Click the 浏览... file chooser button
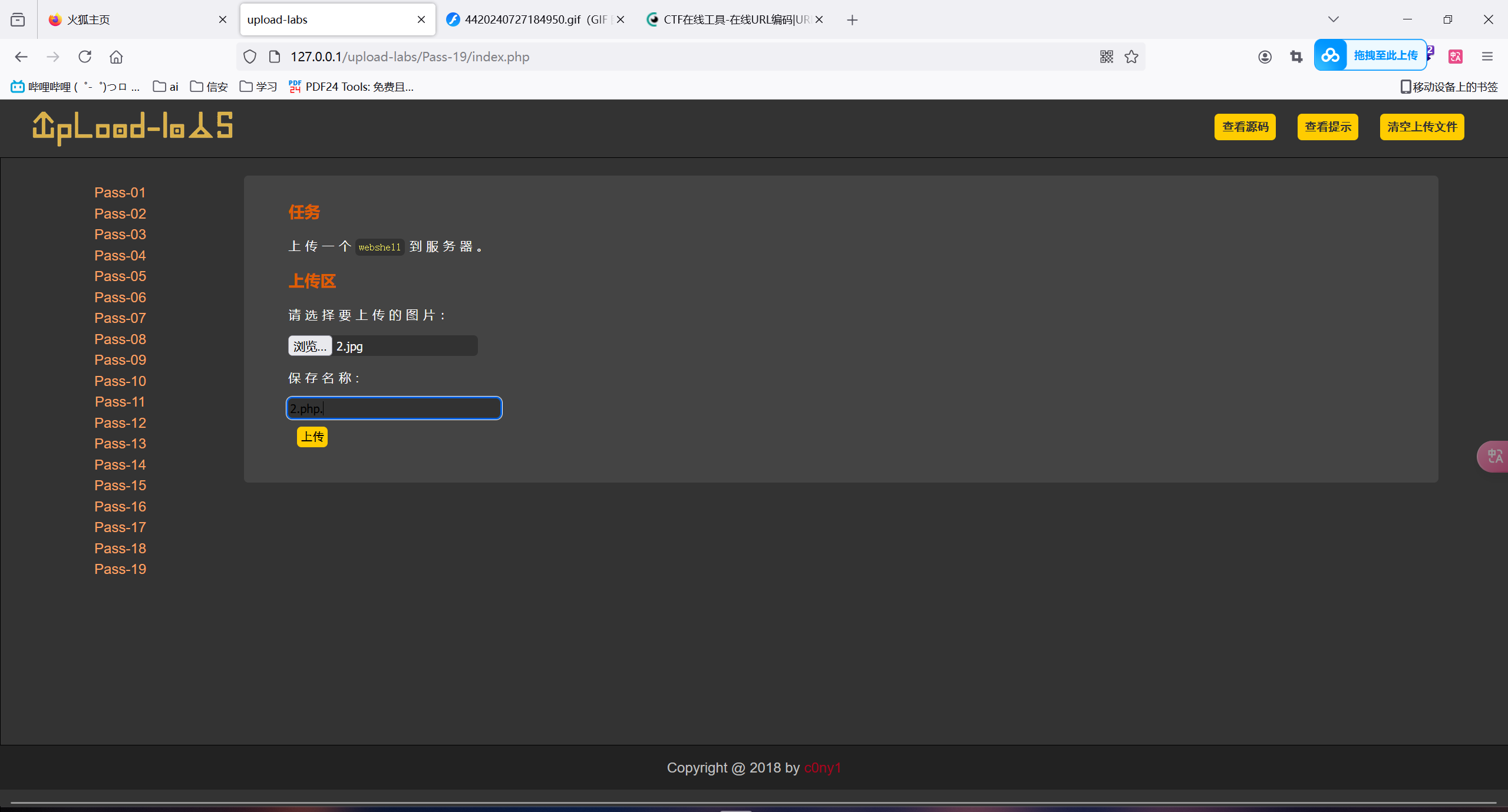Screen dimensions: 1508x812 (x=309, y=346)
